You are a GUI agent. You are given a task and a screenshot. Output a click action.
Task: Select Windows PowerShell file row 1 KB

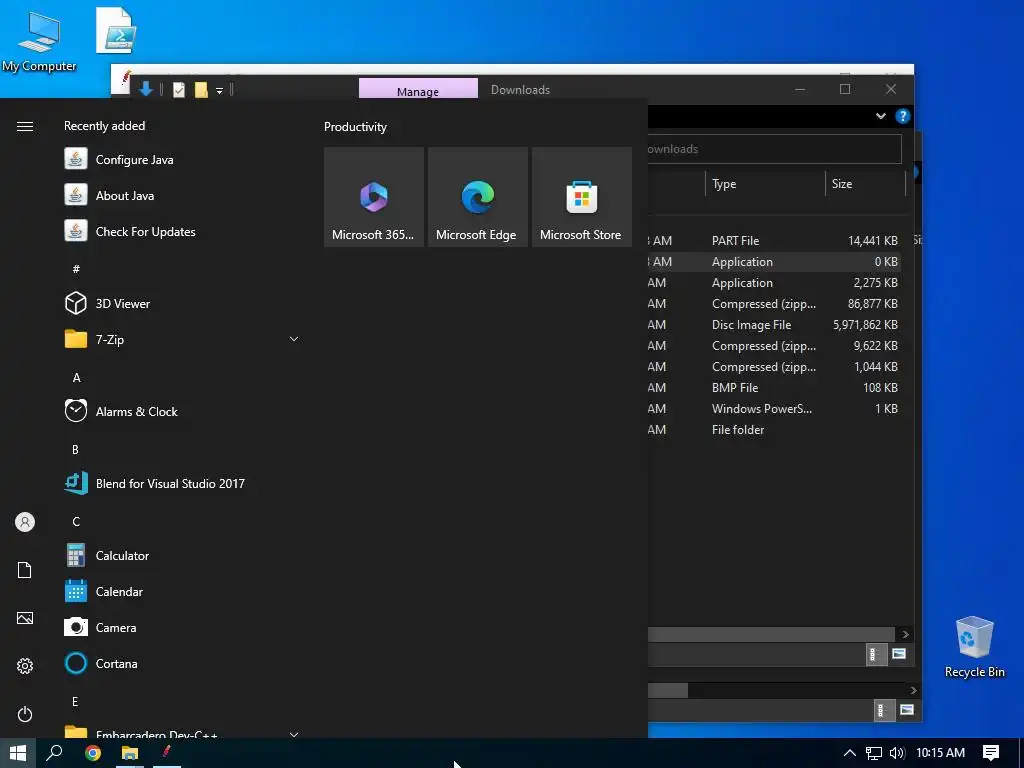774,408
